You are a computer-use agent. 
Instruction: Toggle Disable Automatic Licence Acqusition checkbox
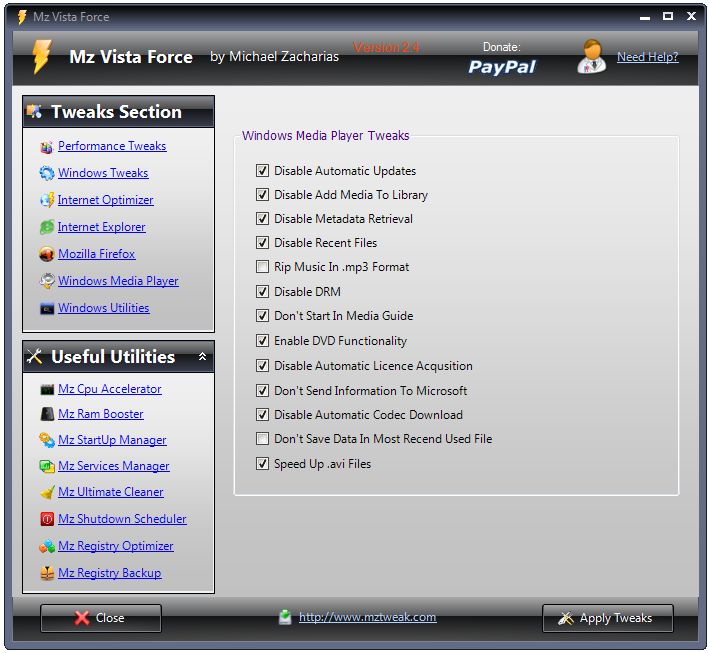(x=262, y=365)
